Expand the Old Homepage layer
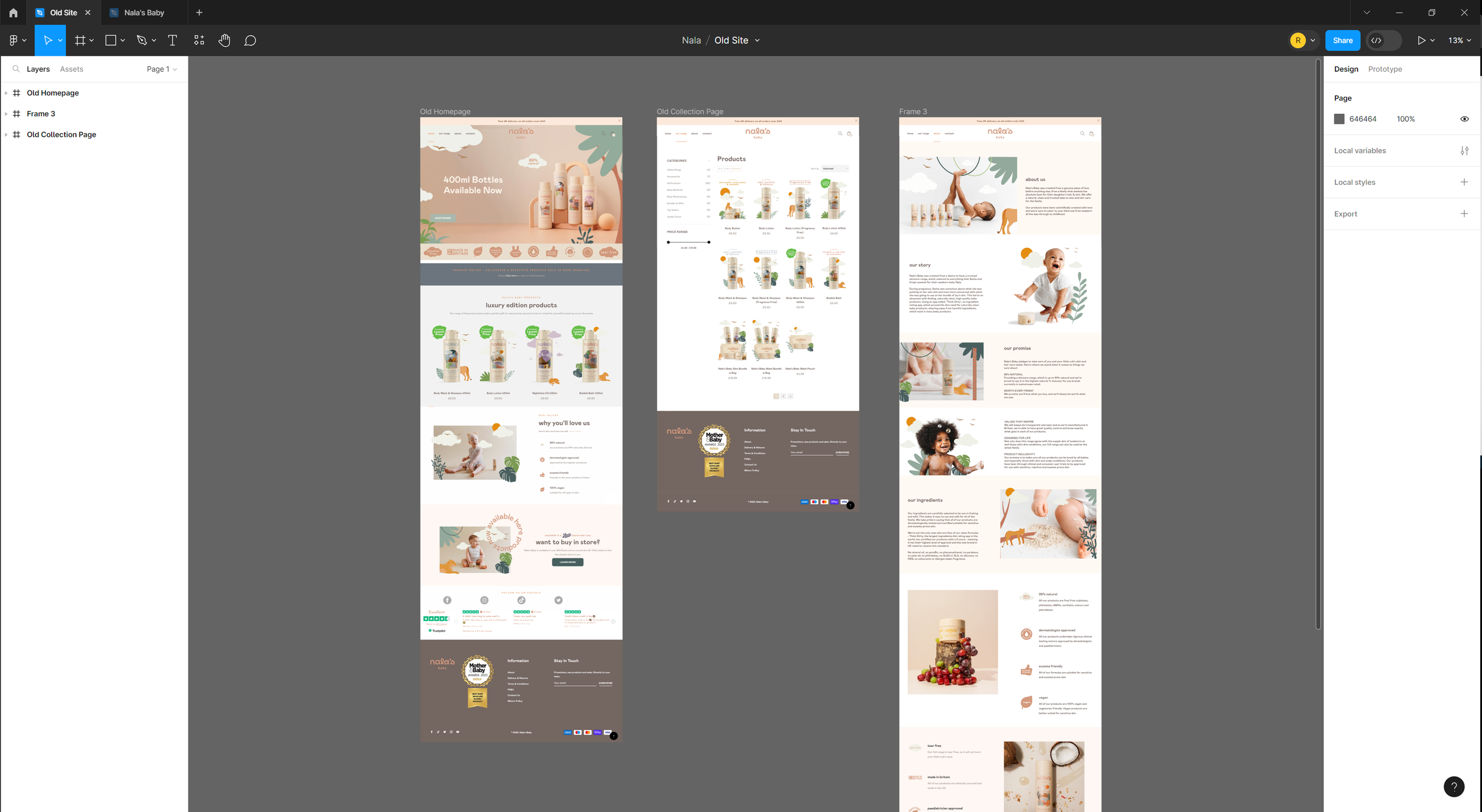The width and height of the screenshot is (1482, 812). [6, 93]
